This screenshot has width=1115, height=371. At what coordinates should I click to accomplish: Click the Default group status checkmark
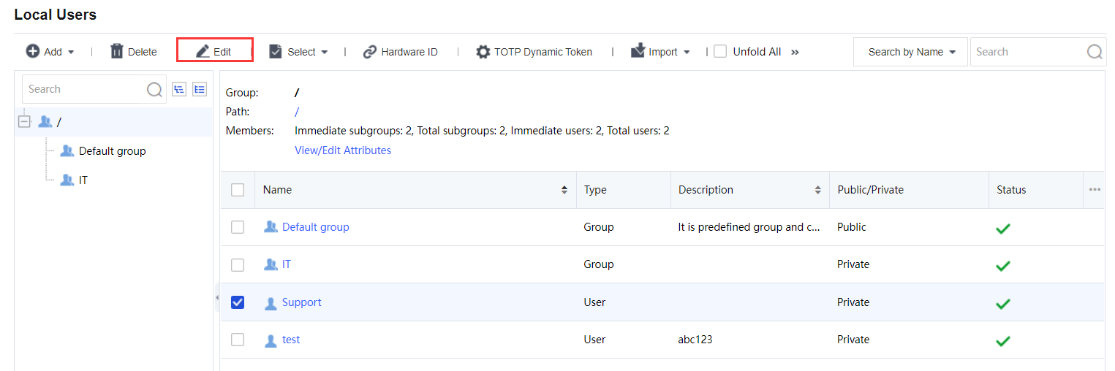1003,228
